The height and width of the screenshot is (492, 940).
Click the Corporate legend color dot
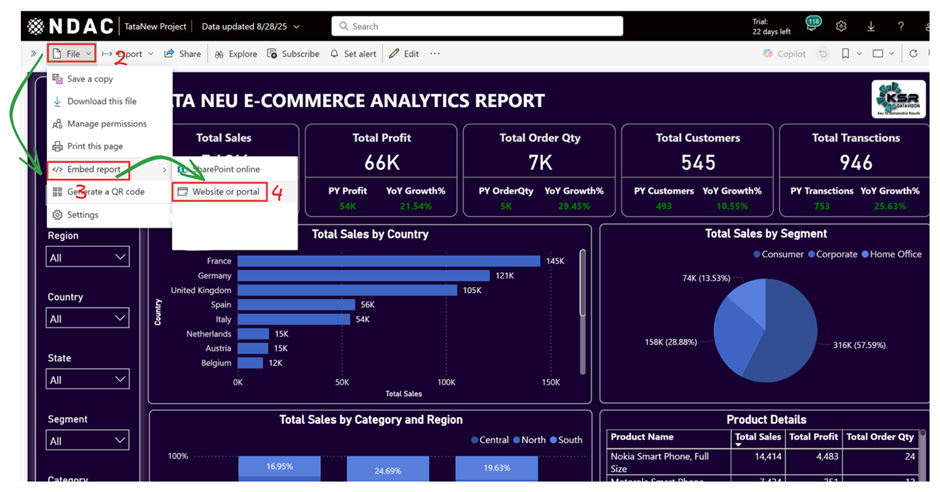(x=811, y=254)
